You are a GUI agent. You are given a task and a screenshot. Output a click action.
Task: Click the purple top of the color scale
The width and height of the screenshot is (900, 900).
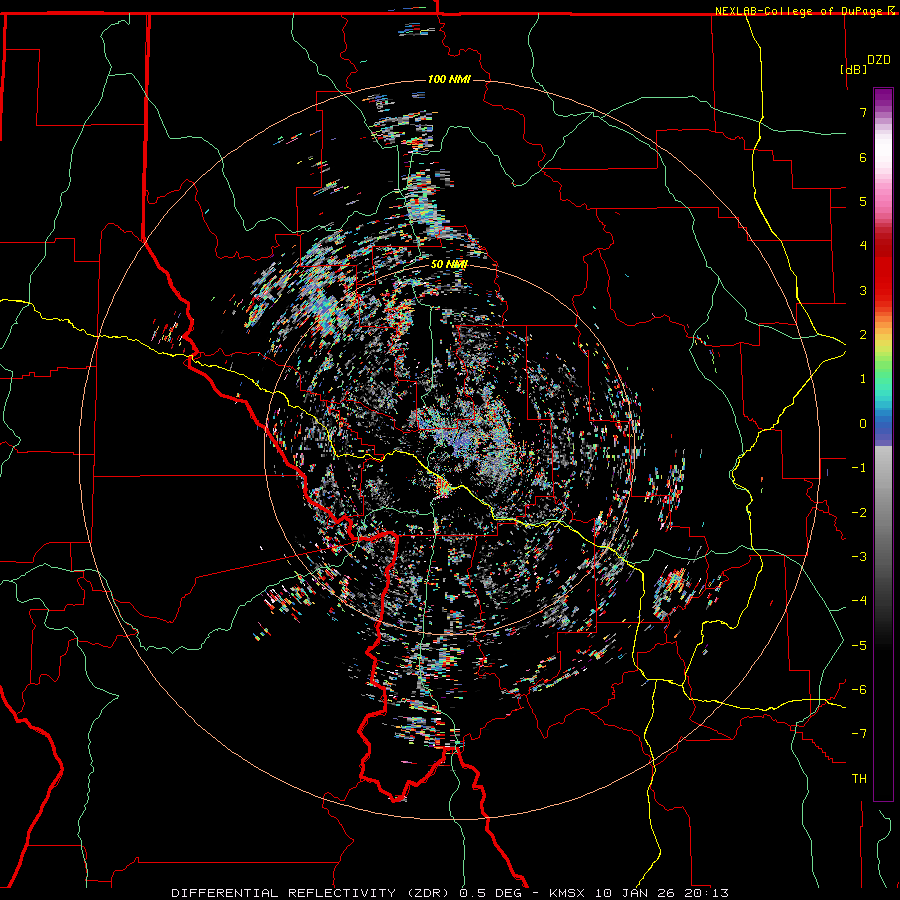tap(883, 95)
